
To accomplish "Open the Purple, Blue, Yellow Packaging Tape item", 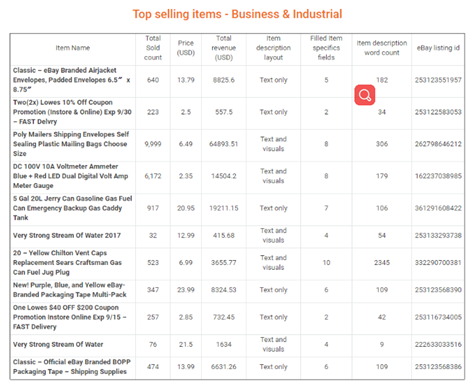I will 70,290.
